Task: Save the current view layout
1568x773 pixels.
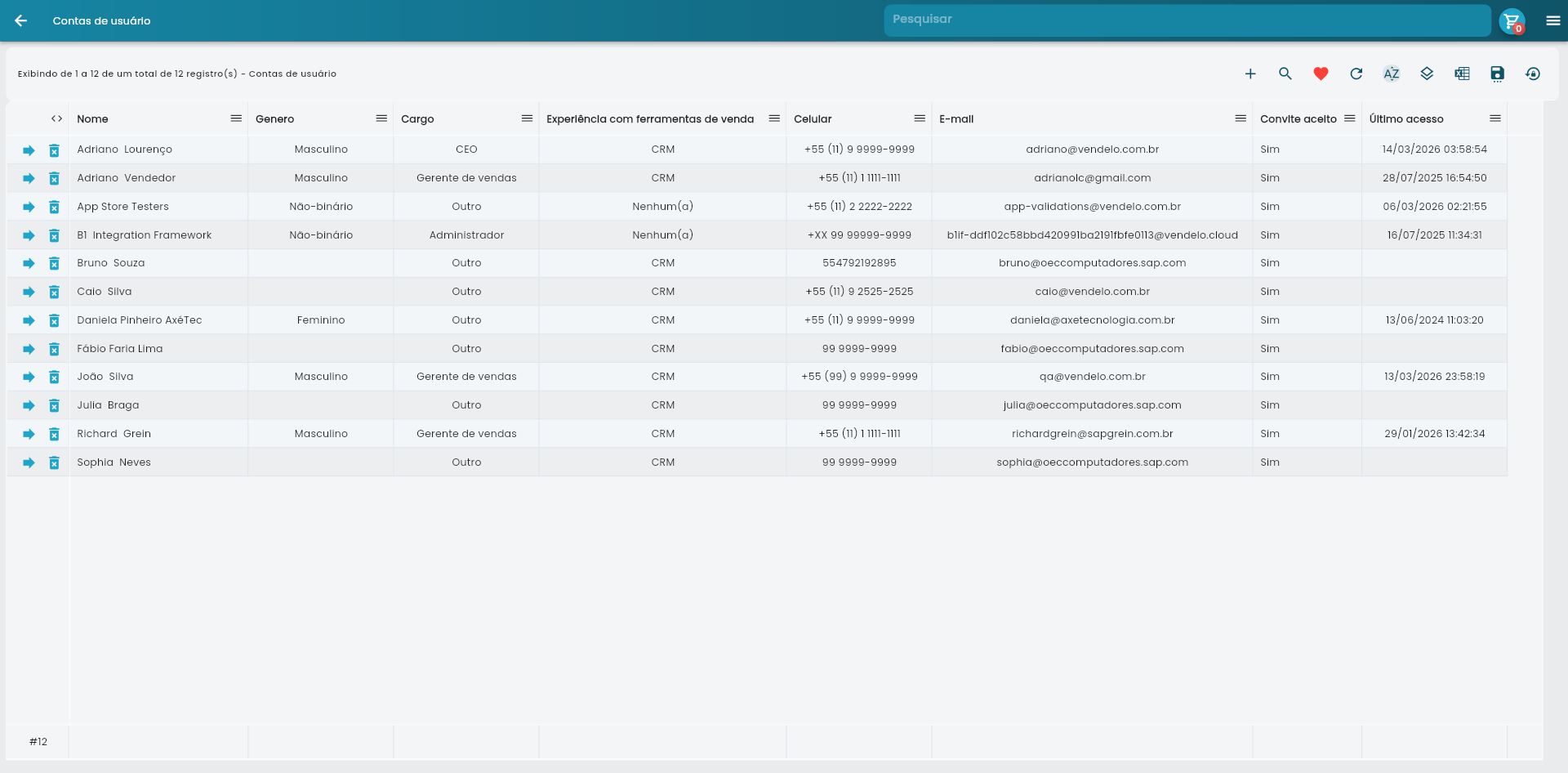Action: (1497, 74)
